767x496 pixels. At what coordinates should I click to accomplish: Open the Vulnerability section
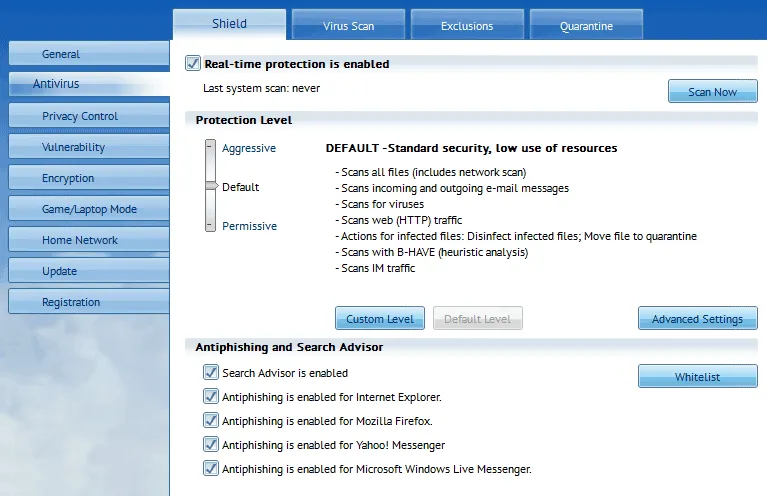89,147
